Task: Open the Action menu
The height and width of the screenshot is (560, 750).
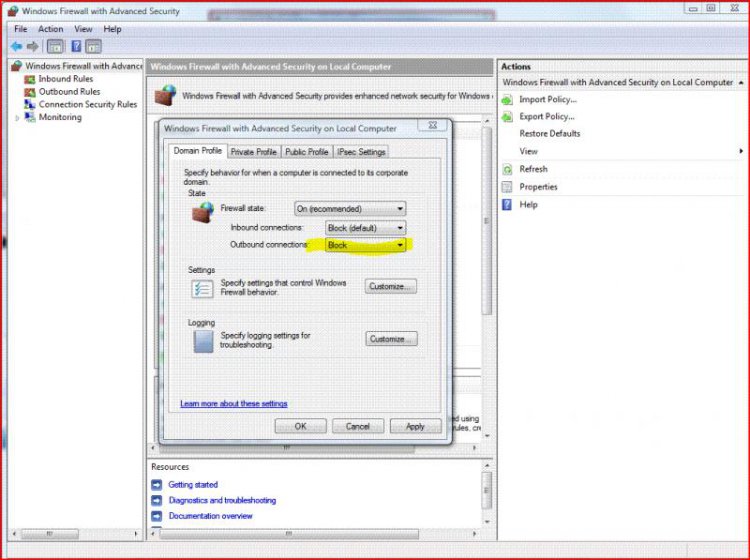Action: click(x=50, y=29)
